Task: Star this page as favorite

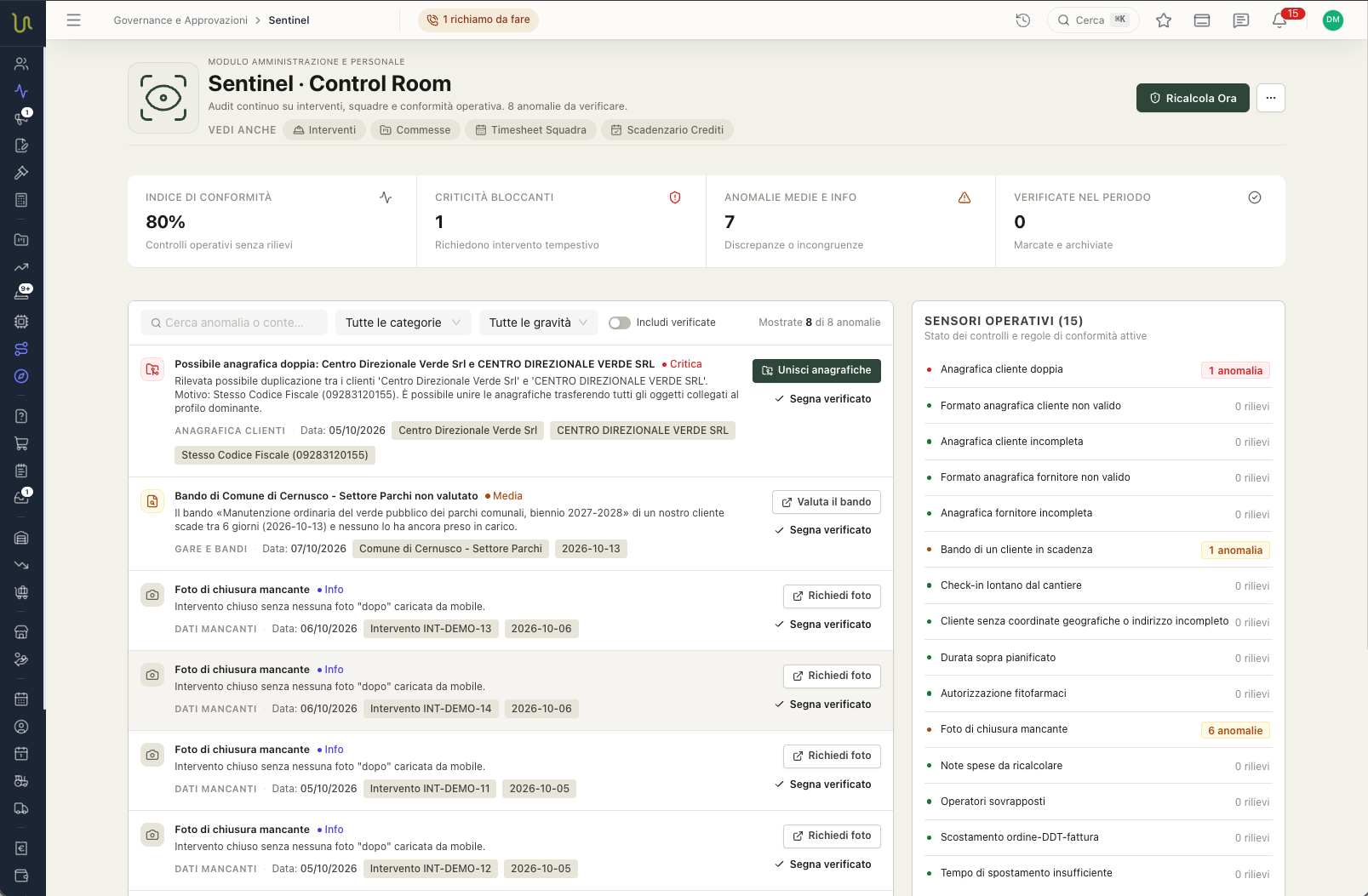Action: pos(1164,20)
